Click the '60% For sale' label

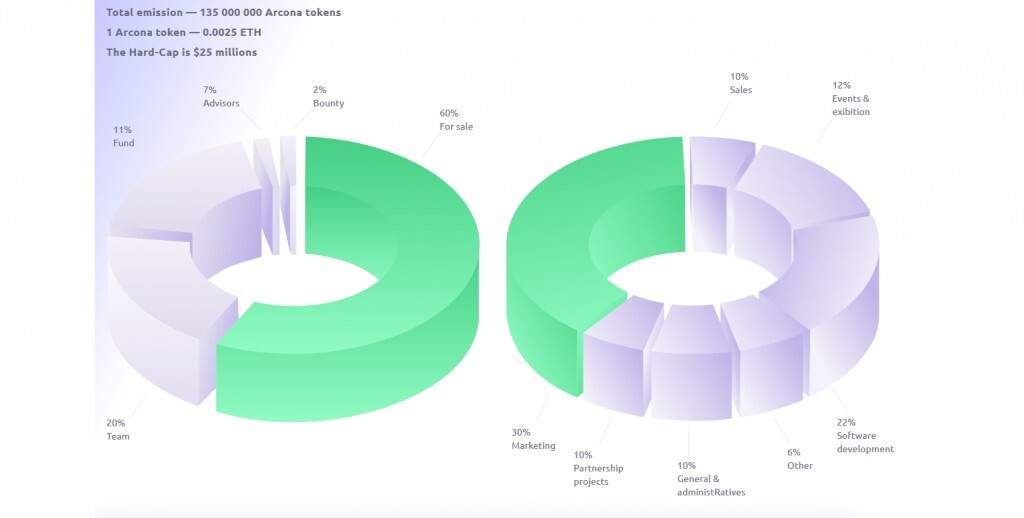(x=456, y=120)
